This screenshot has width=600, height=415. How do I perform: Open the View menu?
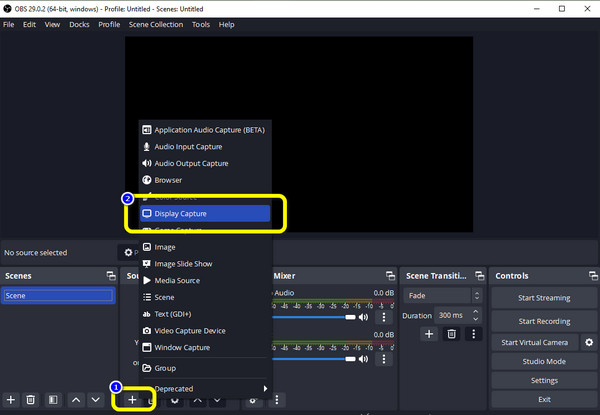(x=52, y=24)
